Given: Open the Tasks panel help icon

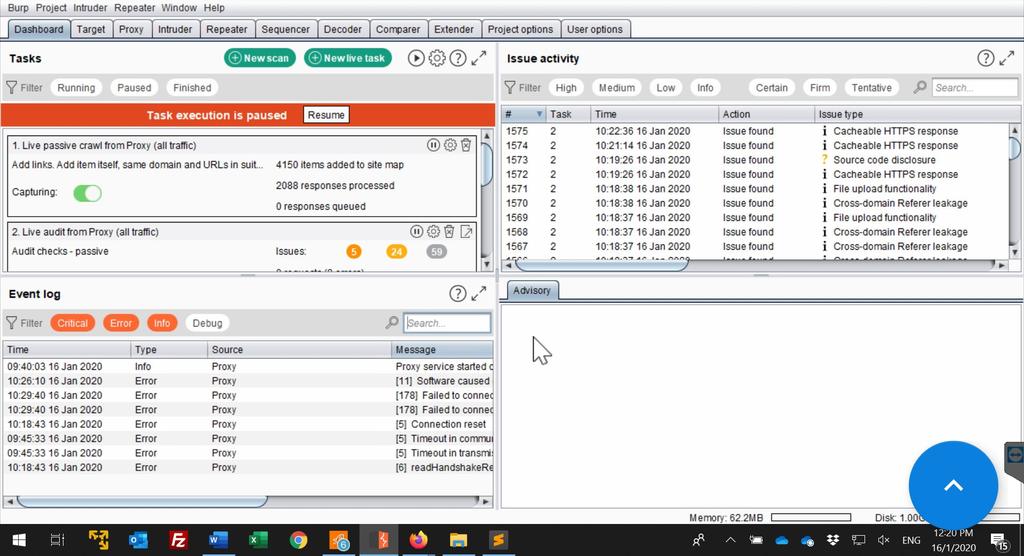Looking at the screenshot, I should [x=458, y=58].
